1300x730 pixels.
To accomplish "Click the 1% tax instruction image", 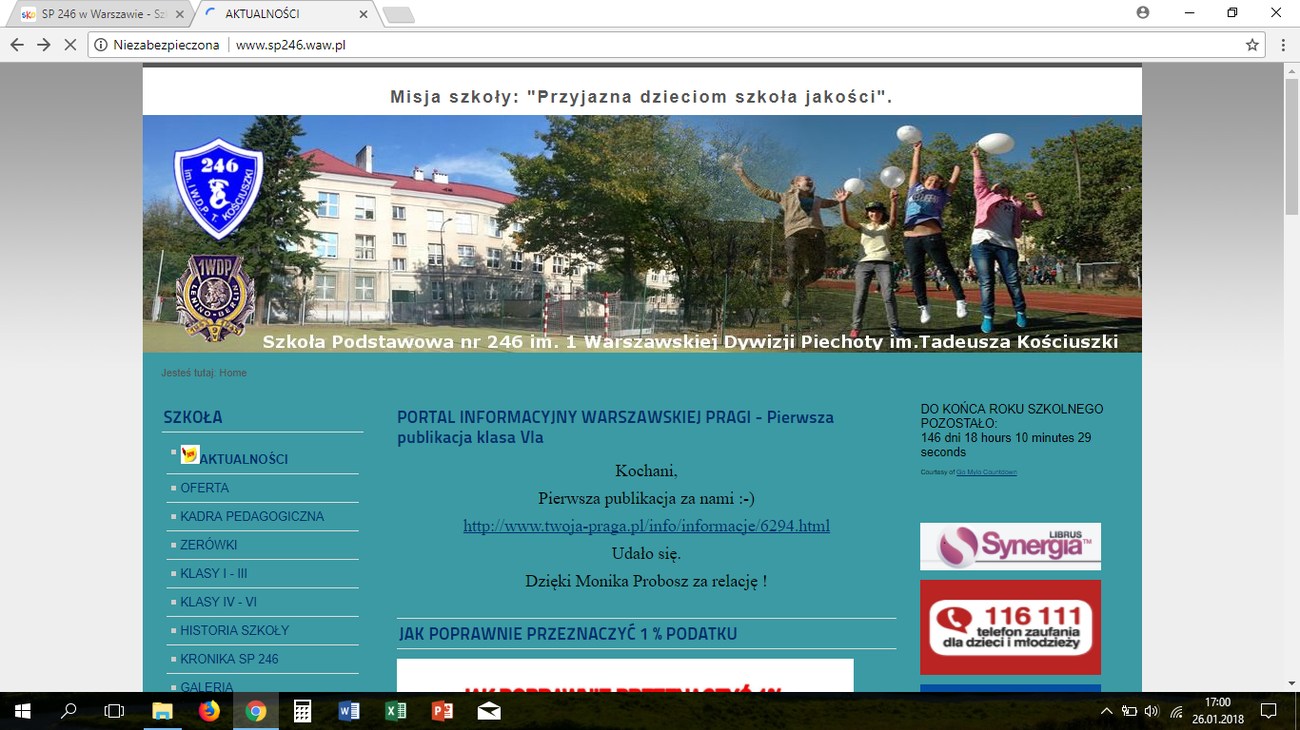I will click(x=625, y=675).
